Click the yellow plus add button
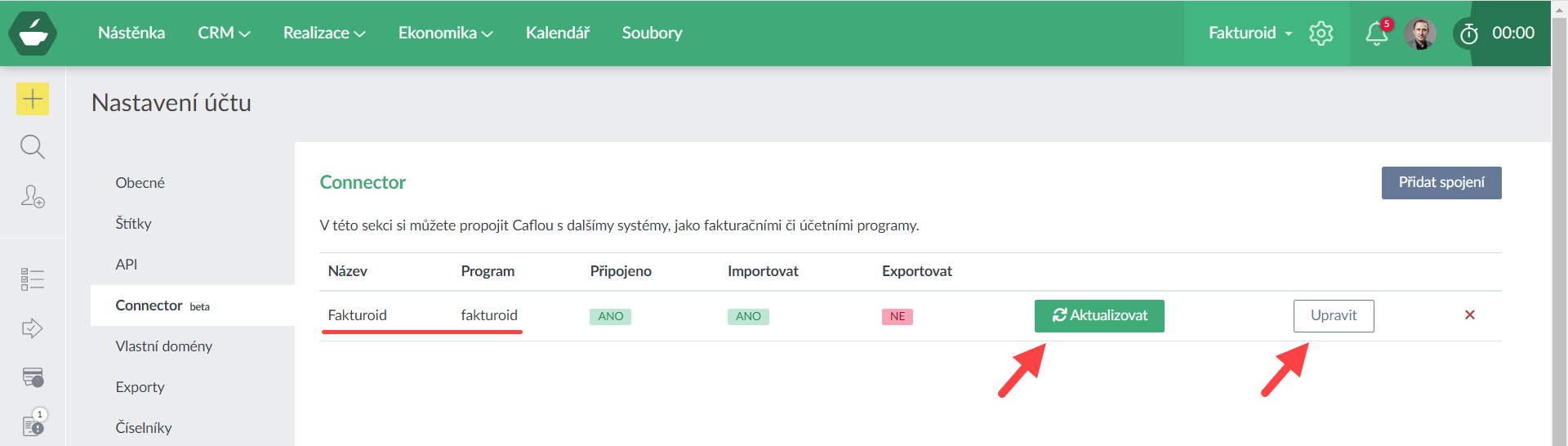The width and height of the screenshot is (1568, 446). (33, 99)
